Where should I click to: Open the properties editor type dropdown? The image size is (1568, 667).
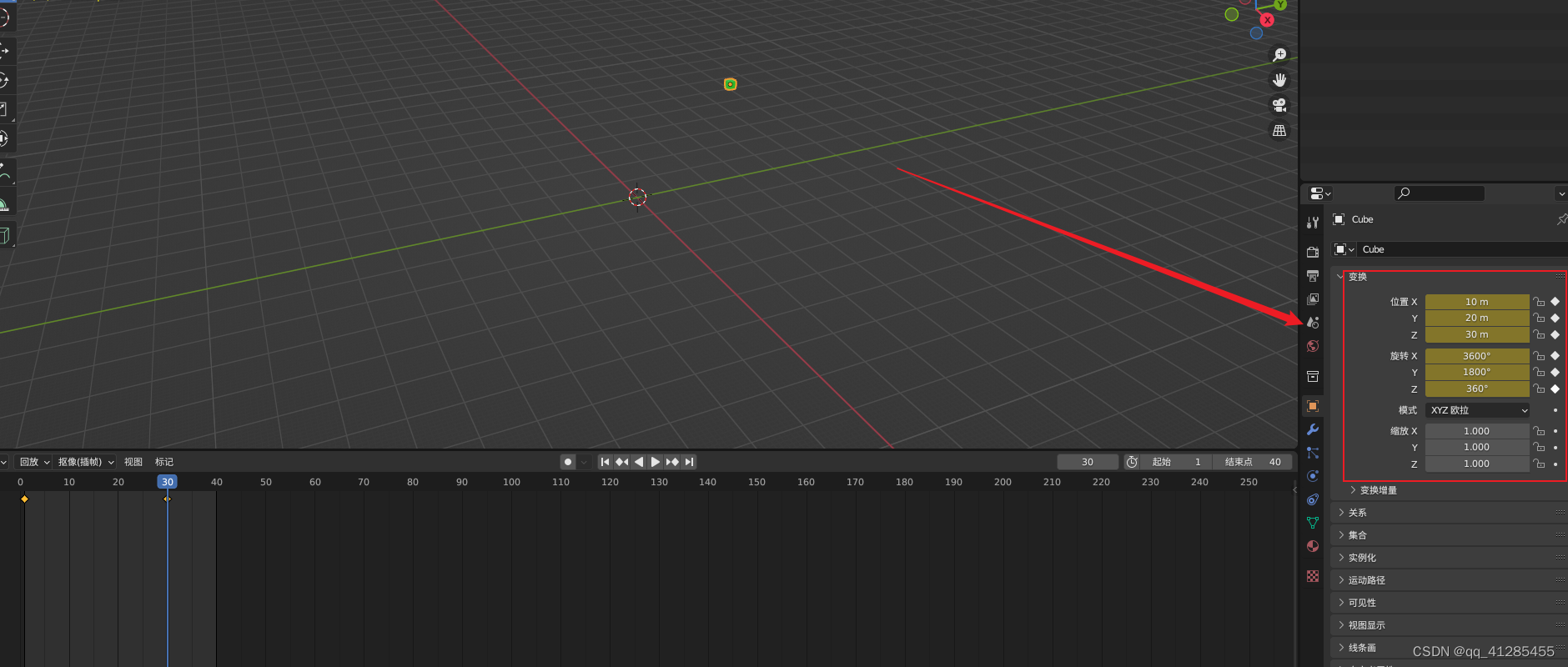point(1320,193)
